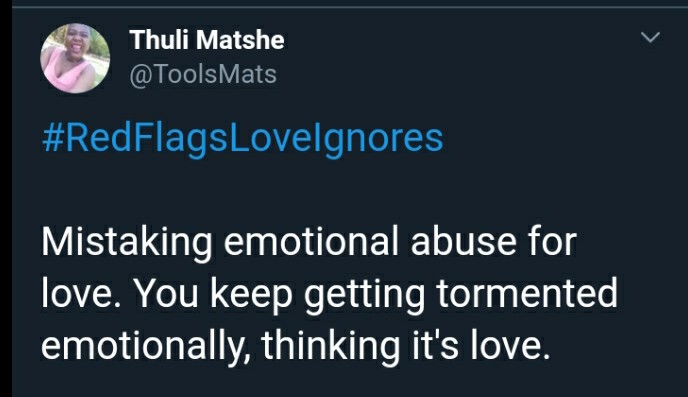Tap the tweet's last line 'emotionally, thinking'
This screenshot has height=397, width=688.
click(x=295, y=346)
